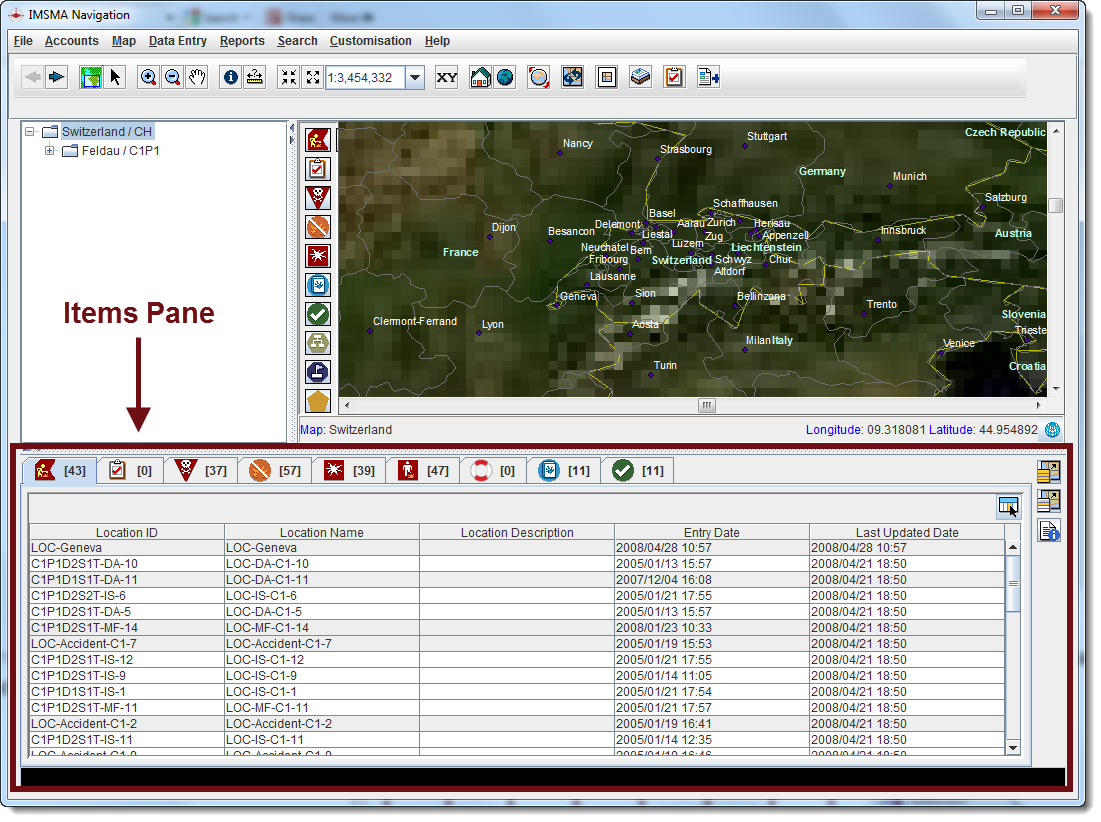Sort by Location ID column header
The width and height of the screenshot is (1101, 822).
[126, 533]
